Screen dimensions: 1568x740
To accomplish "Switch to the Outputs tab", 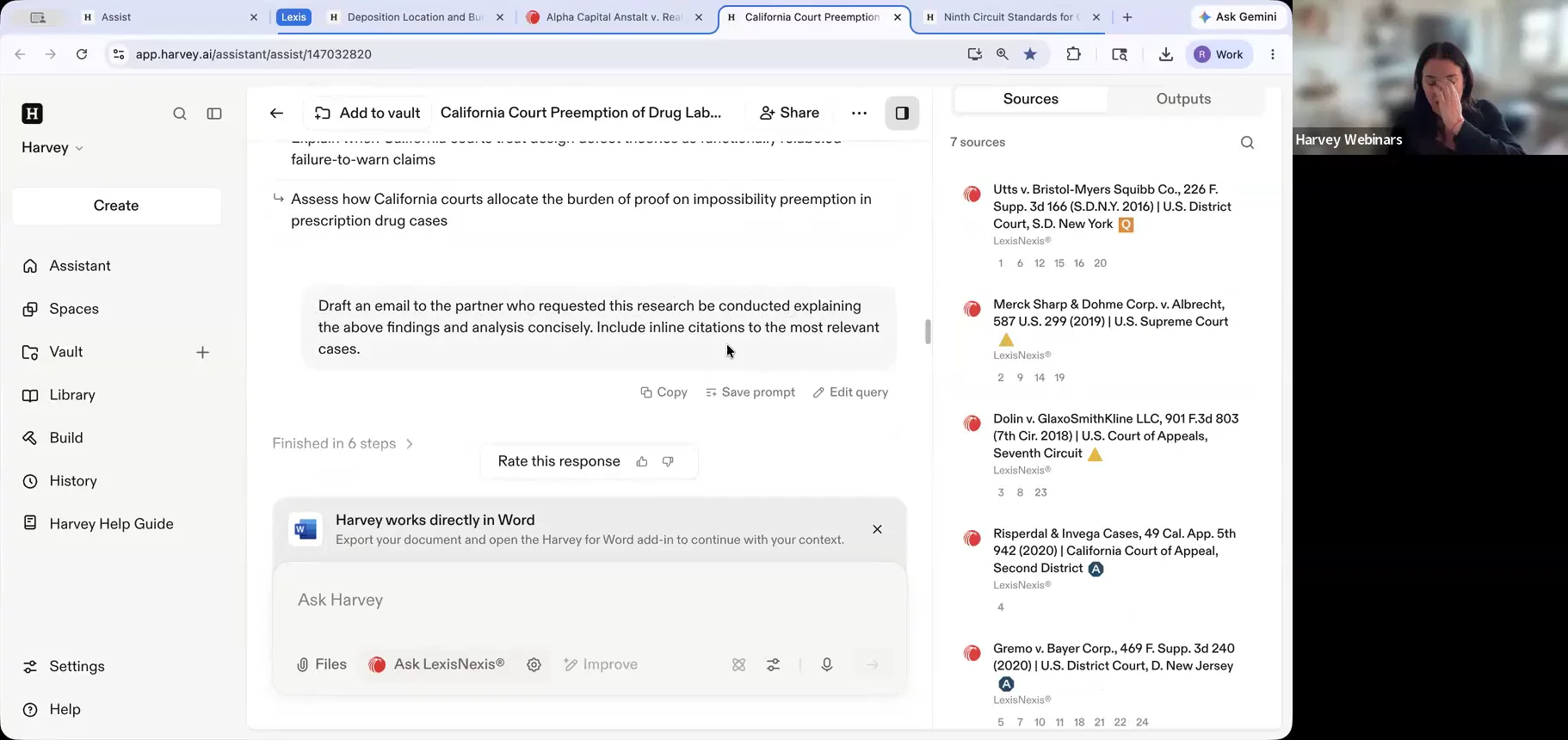I will [1183, 99].
